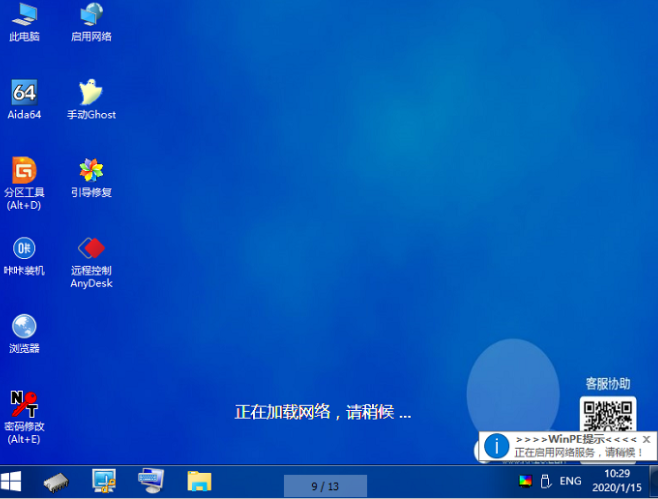Switch the ENG input language indicator
658x499 pixels.
pyautogui.click(x=570, y=482)
